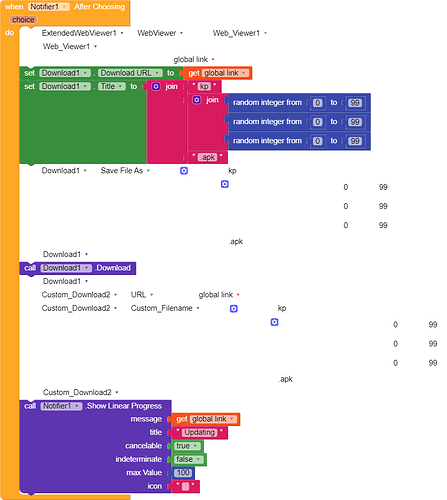Click the global link label in the Custom_Download2 URL row
447x500 pixels.
[x=216, y=295]
